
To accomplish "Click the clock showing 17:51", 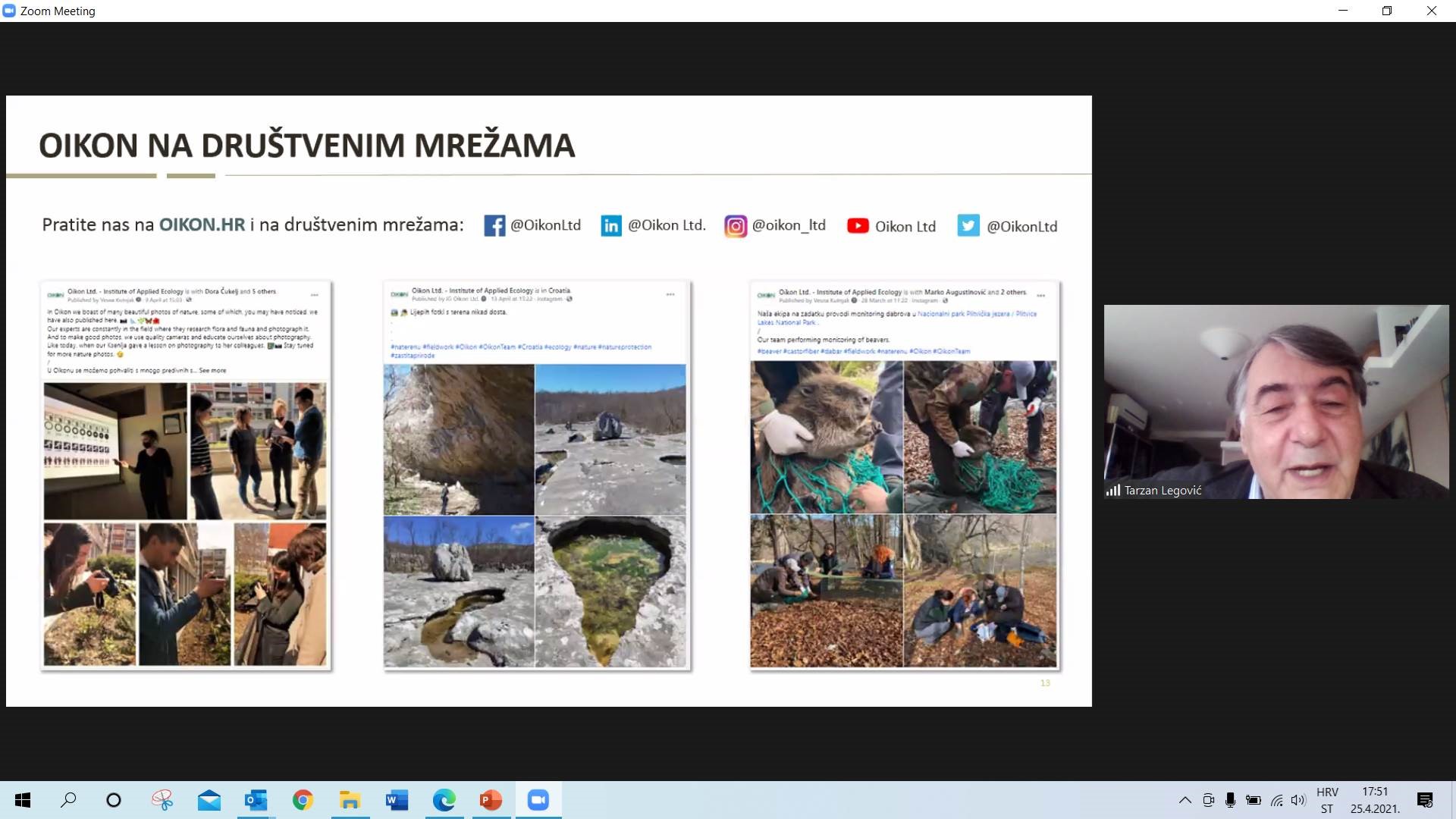I will coord(1375,800).
